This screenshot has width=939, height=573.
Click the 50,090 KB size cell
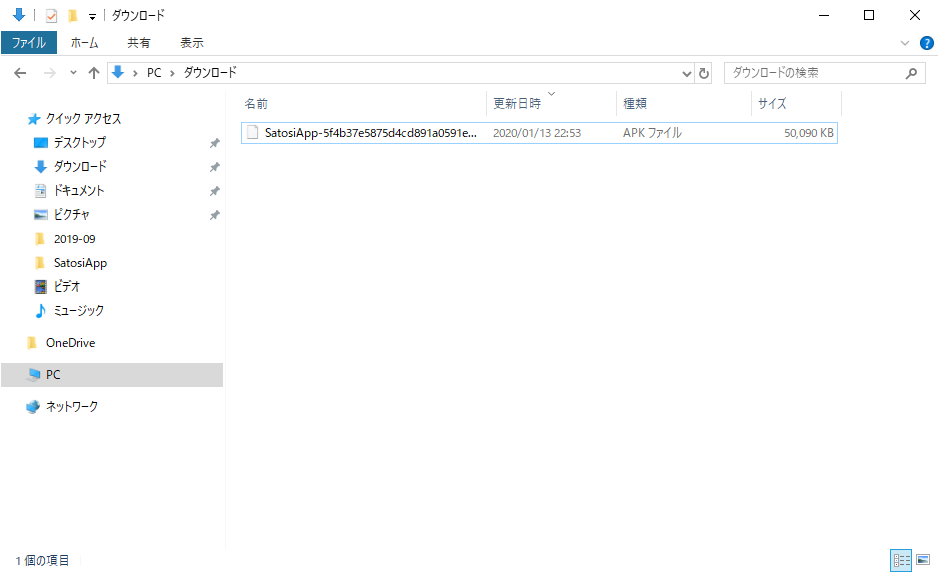808,133
